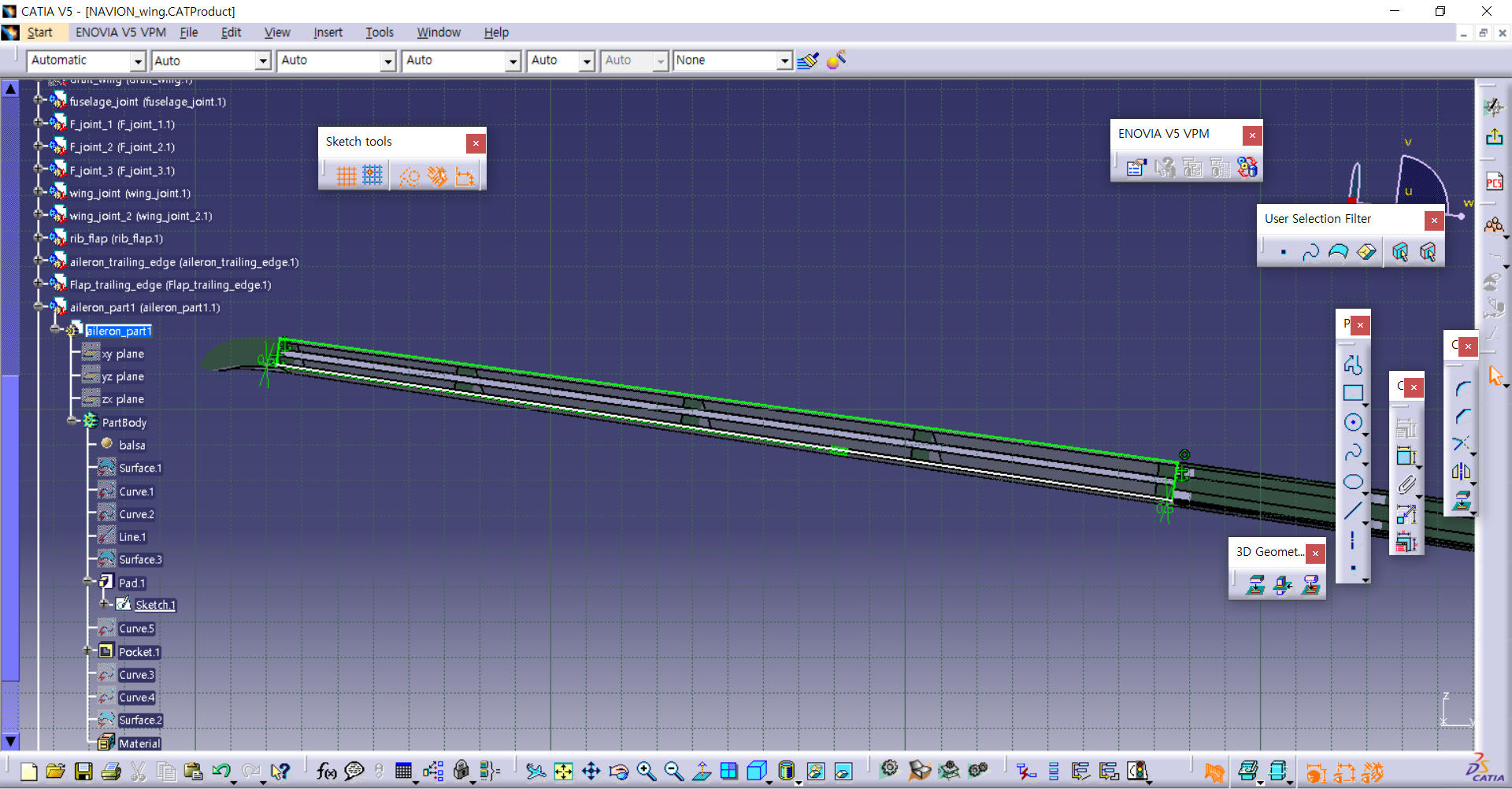Collapse the PartBody tree node

(72, 421)
